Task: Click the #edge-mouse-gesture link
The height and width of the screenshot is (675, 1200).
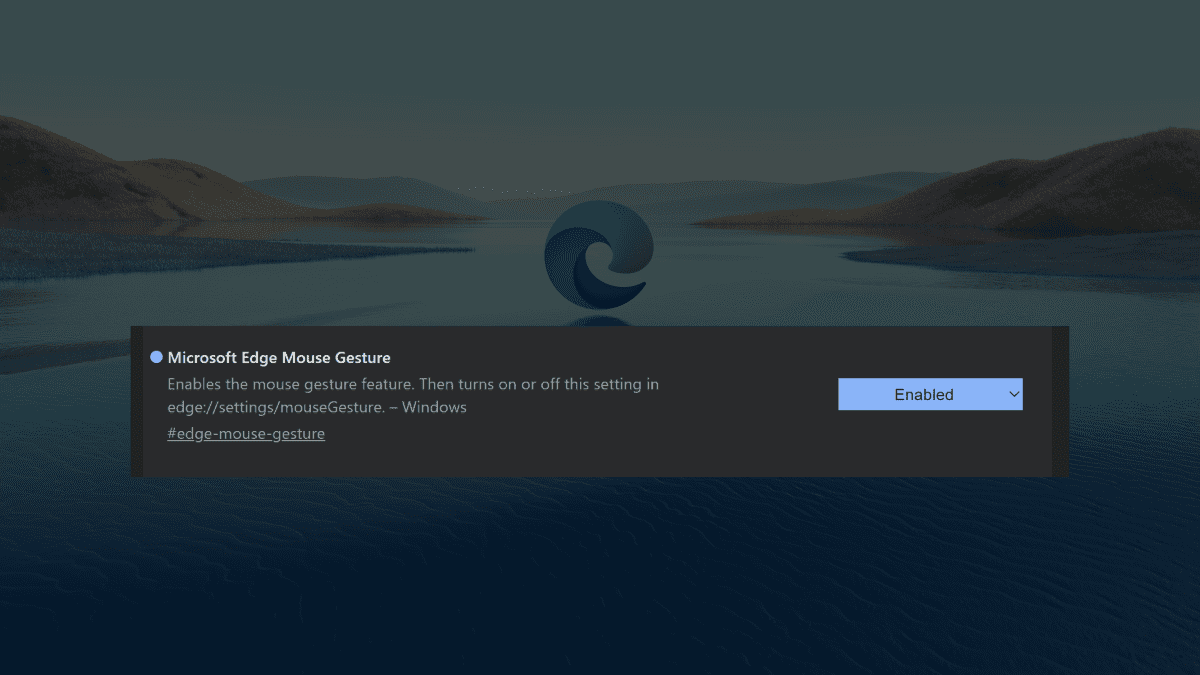Action: pyautogui.click(x=246, y=434)
